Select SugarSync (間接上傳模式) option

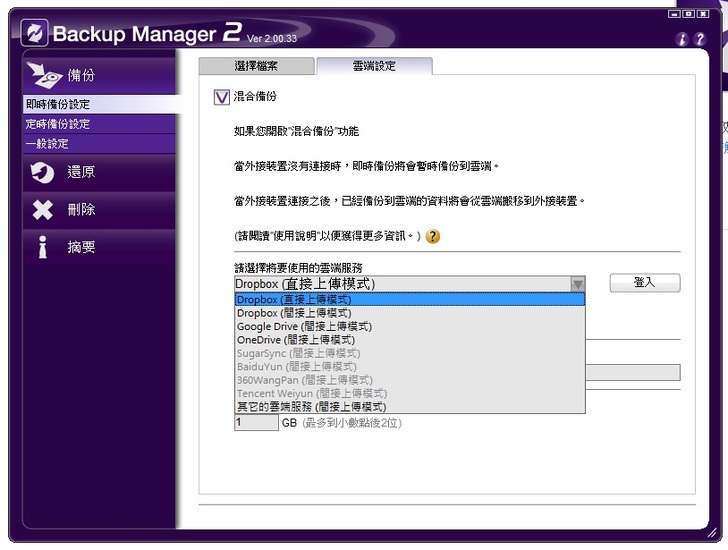point(410,354)
